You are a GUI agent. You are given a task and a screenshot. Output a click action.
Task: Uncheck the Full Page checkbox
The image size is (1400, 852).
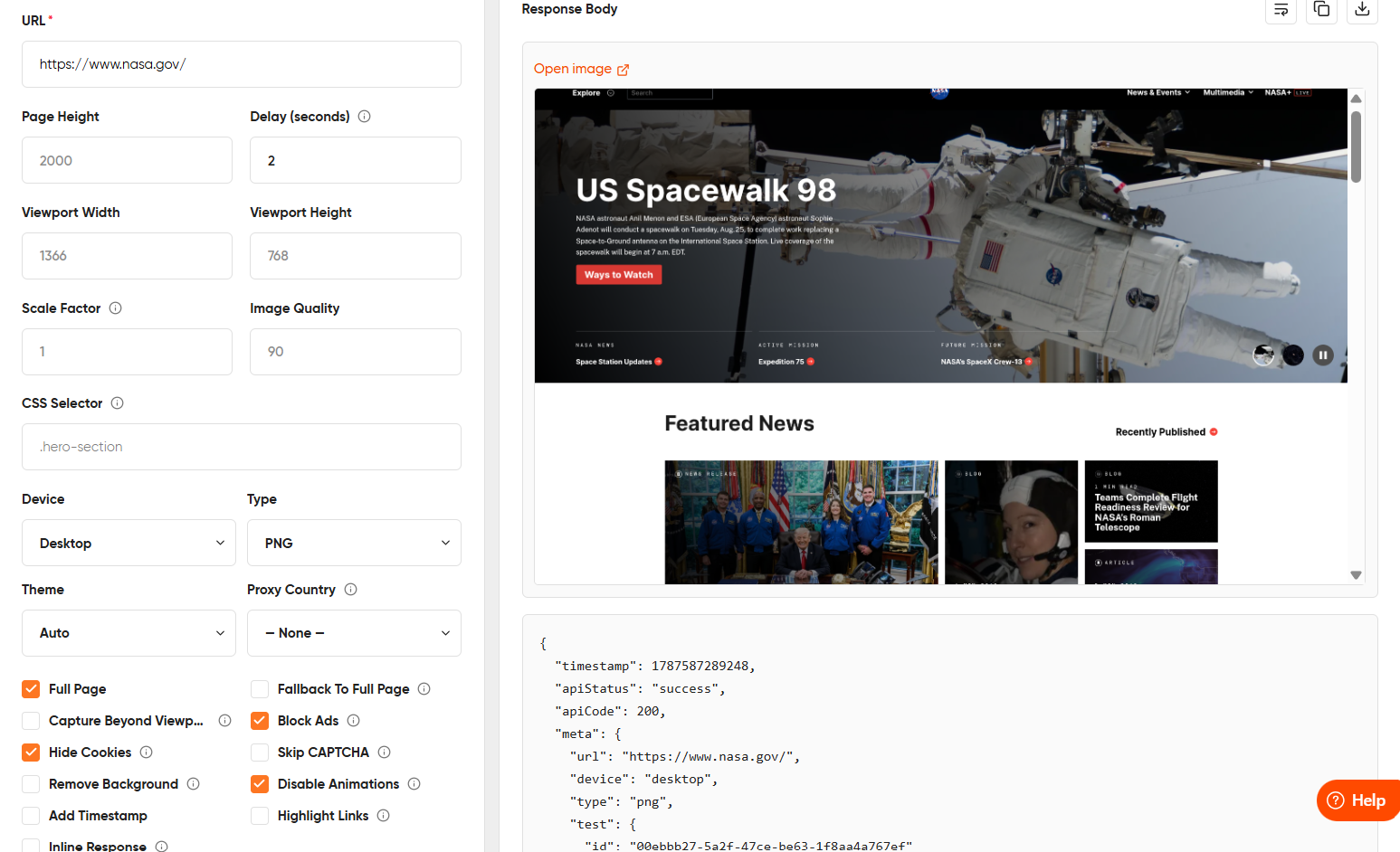31,689
